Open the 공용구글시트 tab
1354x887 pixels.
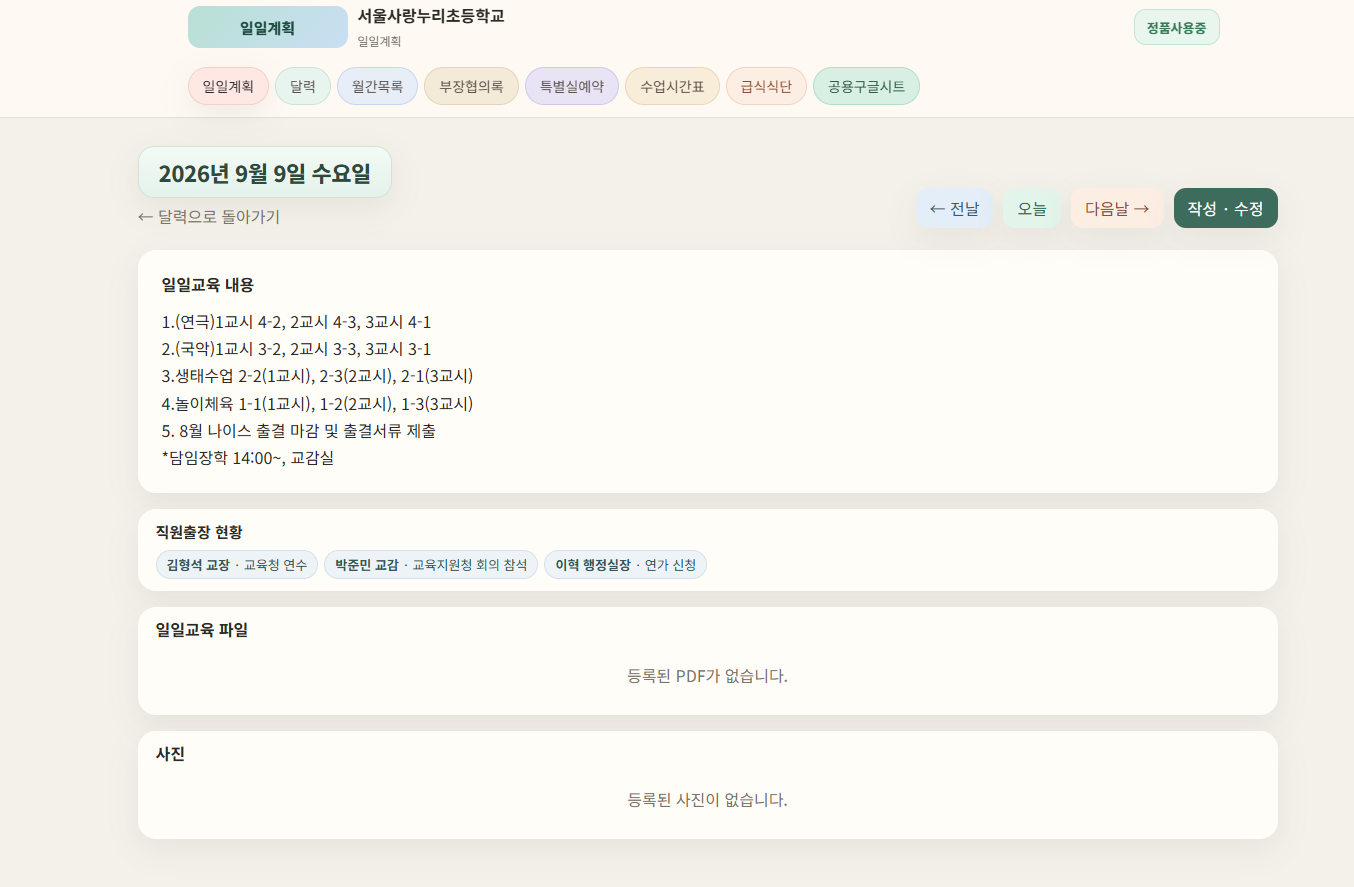[x=866, y=86]
